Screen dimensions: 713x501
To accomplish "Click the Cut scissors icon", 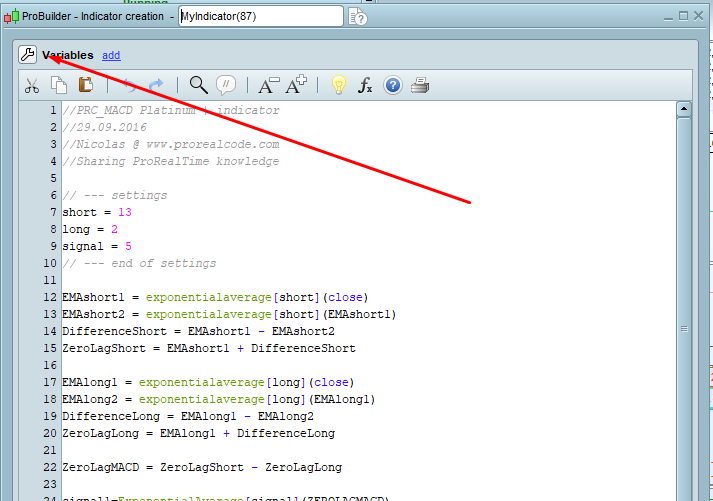I will tap(32, 85).
